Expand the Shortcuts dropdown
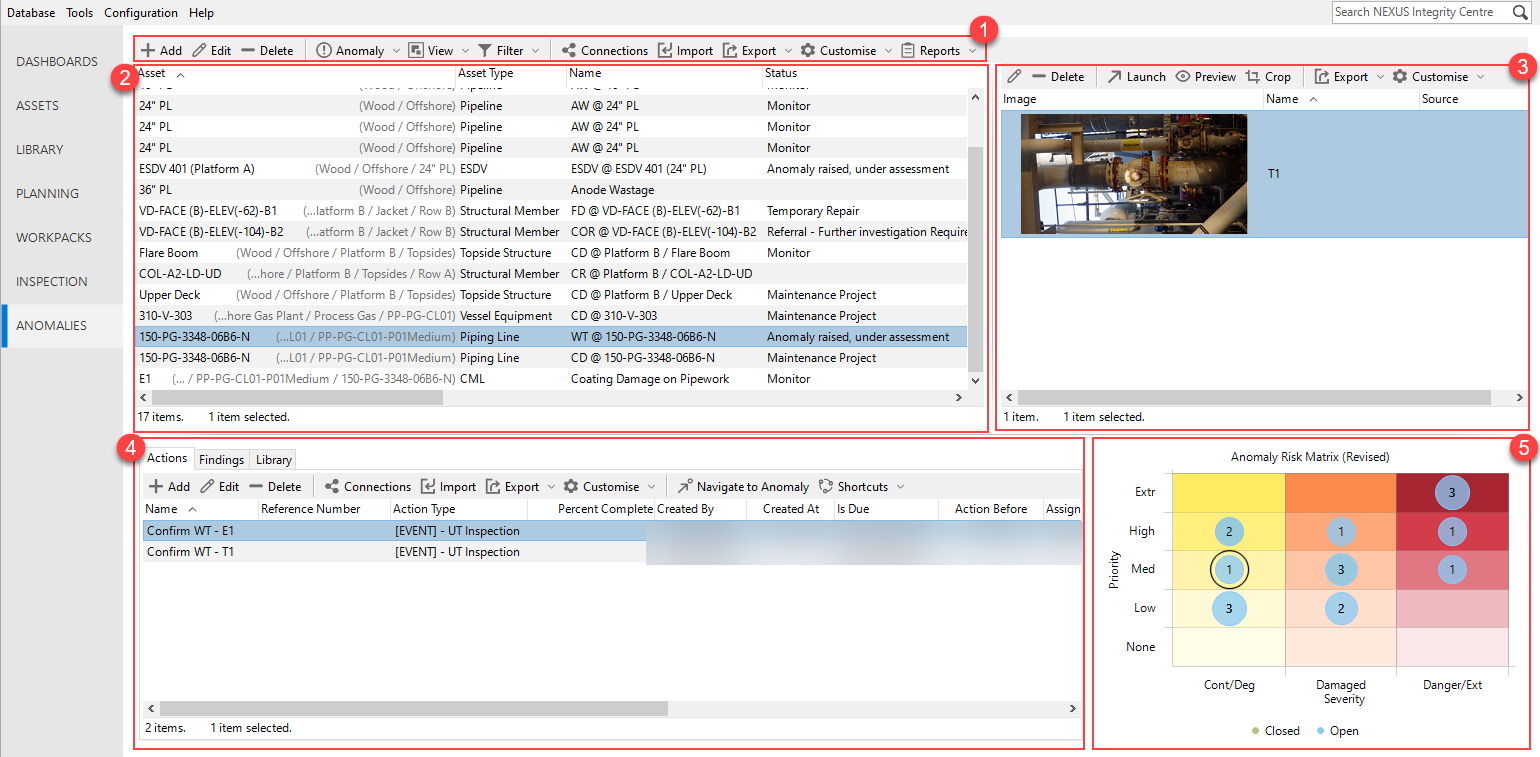This screenshot has height=757, width=1540. pyautogui.click(x=862, y=487)
